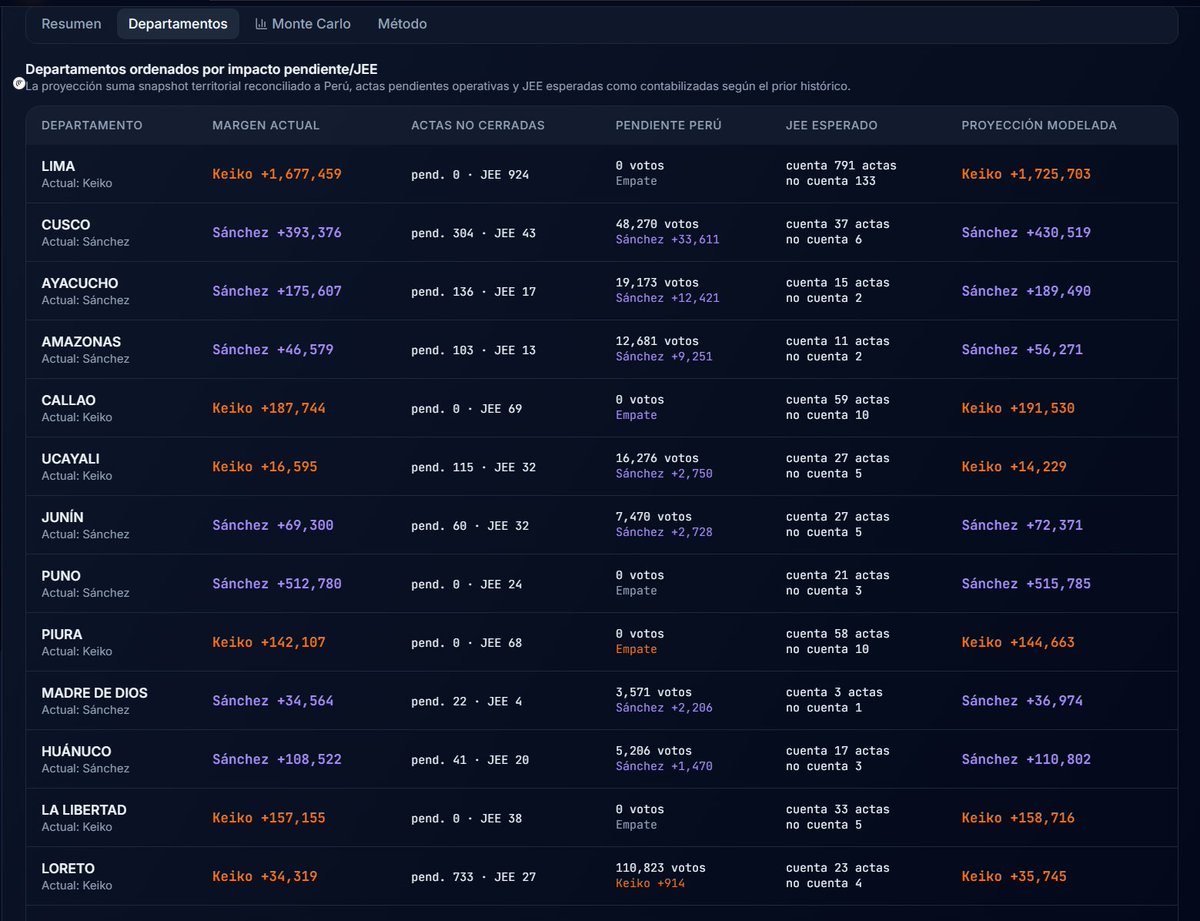This screenshot has width=1200, height=921.
Task: Select the AMAZONAS department name
Action: coord(80,341)
